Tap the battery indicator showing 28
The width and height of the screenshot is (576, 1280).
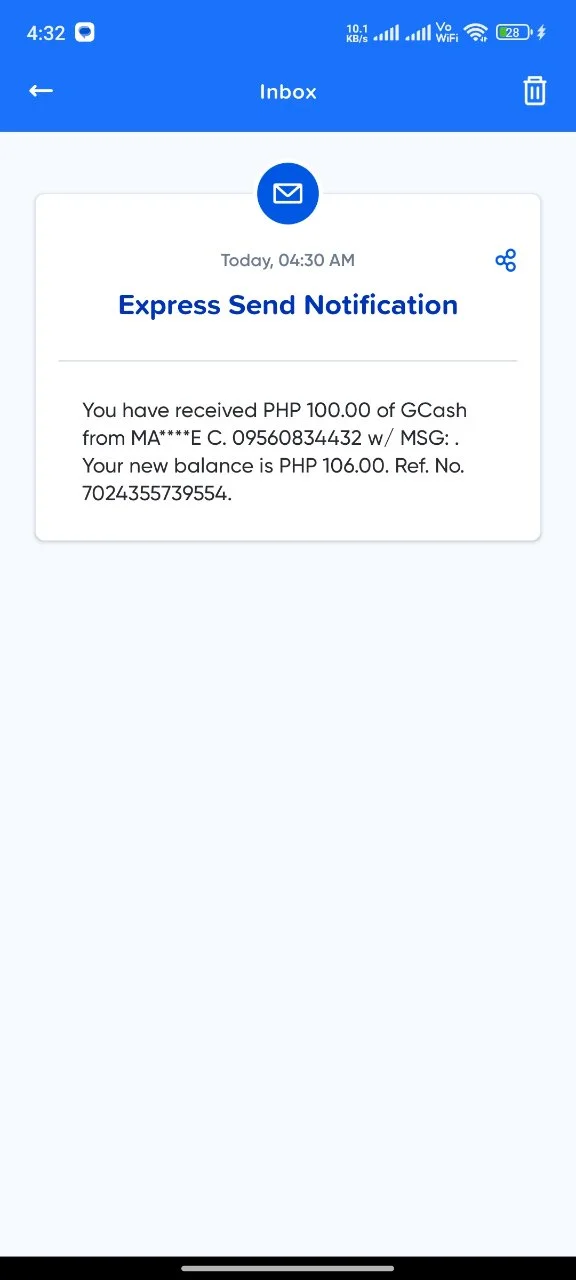[513, 33]
